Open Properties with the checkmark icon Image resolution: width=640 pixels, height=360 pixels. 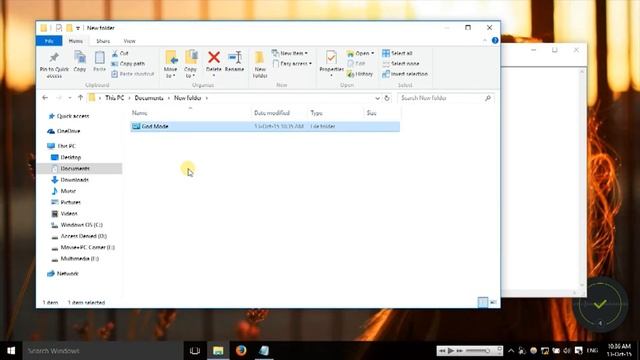pos(331,58)
